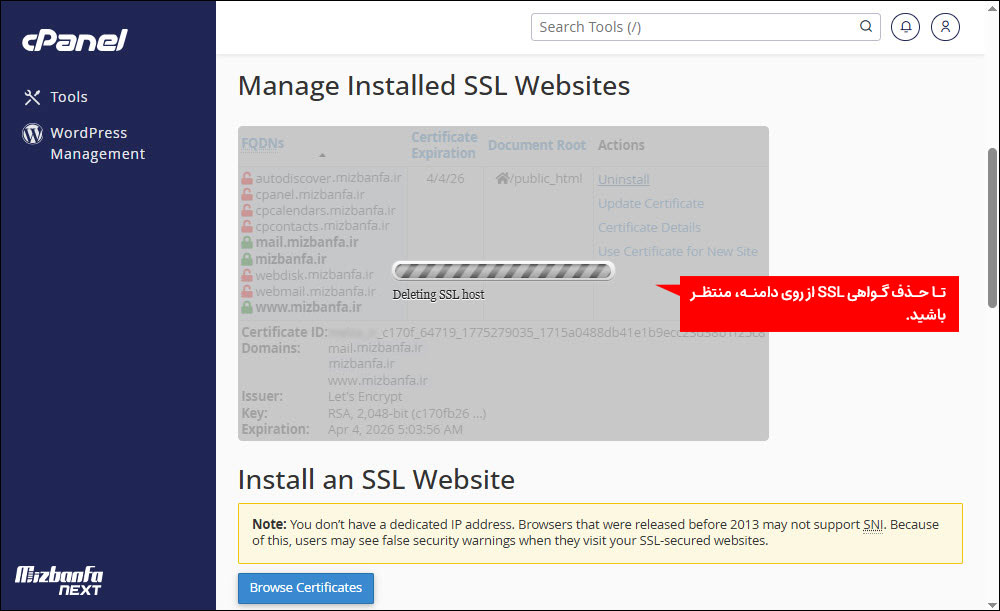Click the green padlock beside mizbanfa.ir
This screenshot has width=1000, height=611.
pyautogui.click(x=247, y=258)
